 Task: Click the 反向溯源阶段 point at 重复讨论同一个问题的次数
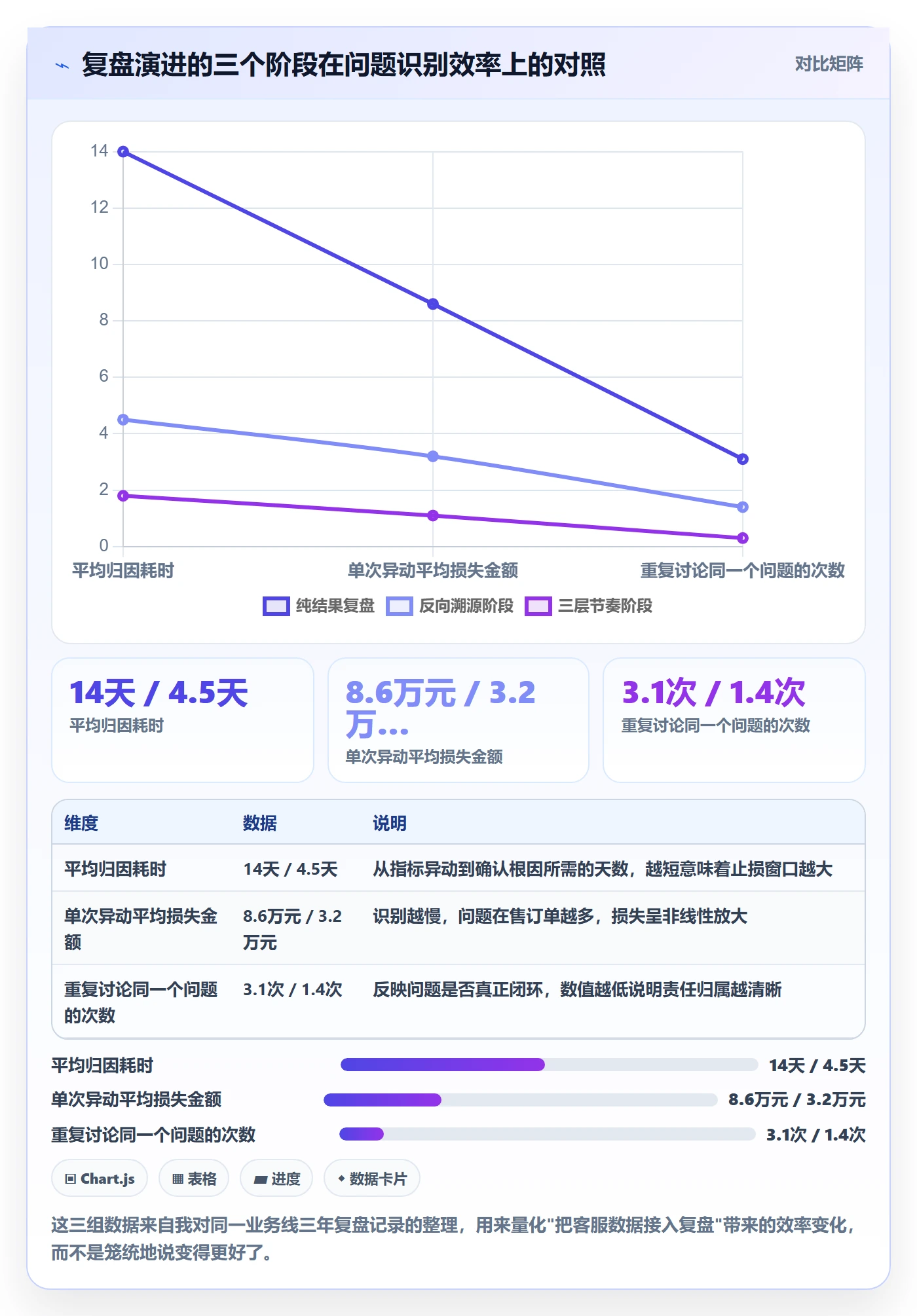[743, 507]
